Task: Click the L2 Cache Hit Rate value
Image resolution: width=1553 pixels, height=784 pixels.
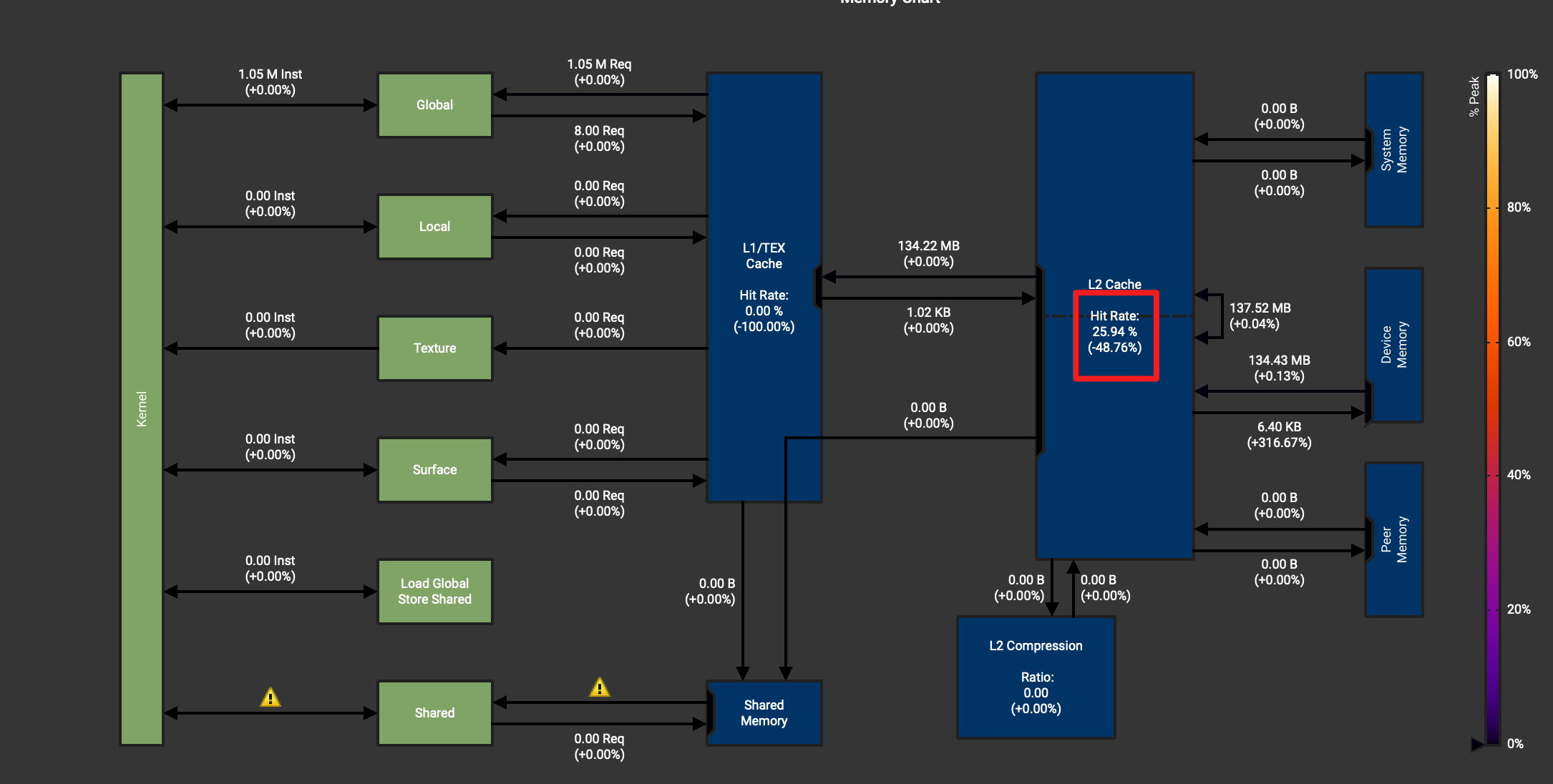Action: tap(1114, 333)
